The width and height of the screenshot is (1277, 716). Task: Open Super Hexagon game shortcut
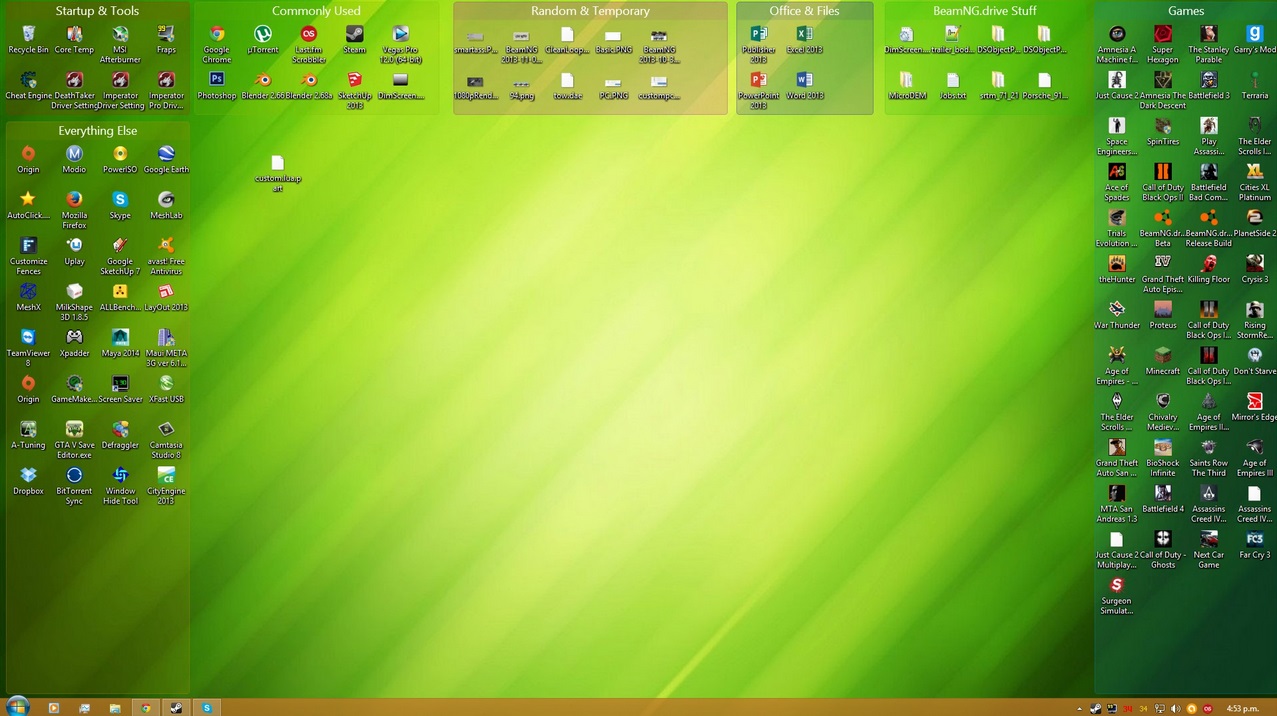[1163, 45]
